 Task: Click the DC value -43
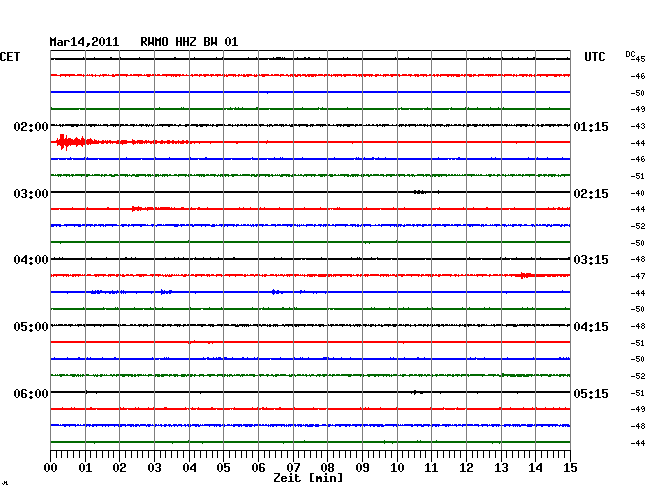[638, 126]
